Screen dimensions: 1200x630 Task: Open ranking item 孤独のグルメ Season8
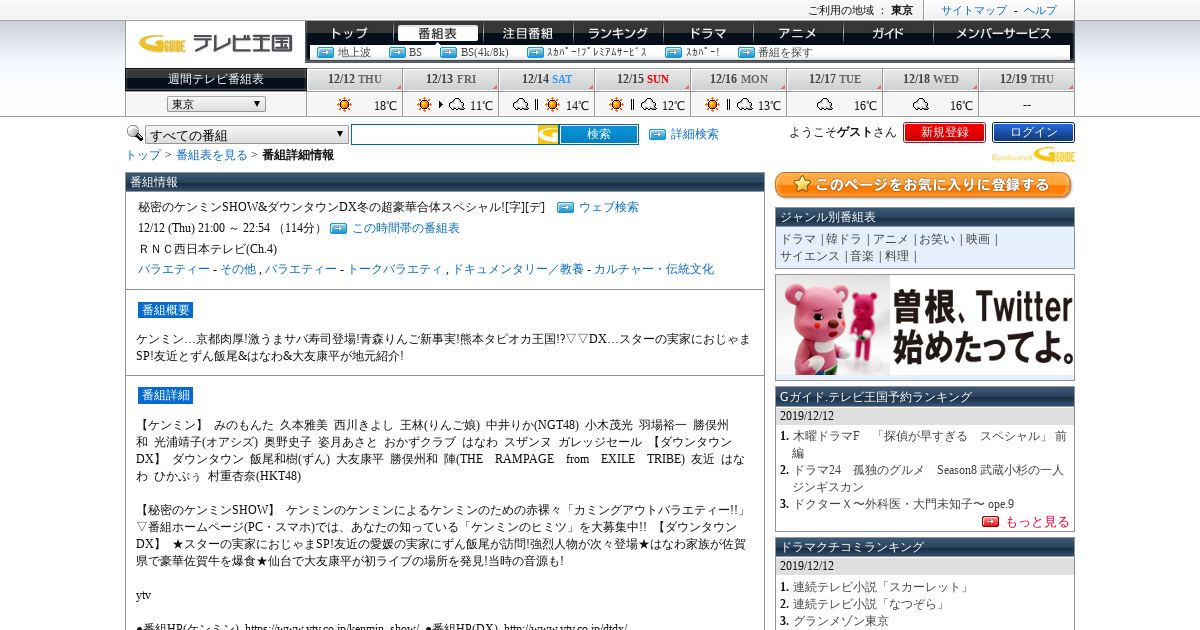pos(928,478)
